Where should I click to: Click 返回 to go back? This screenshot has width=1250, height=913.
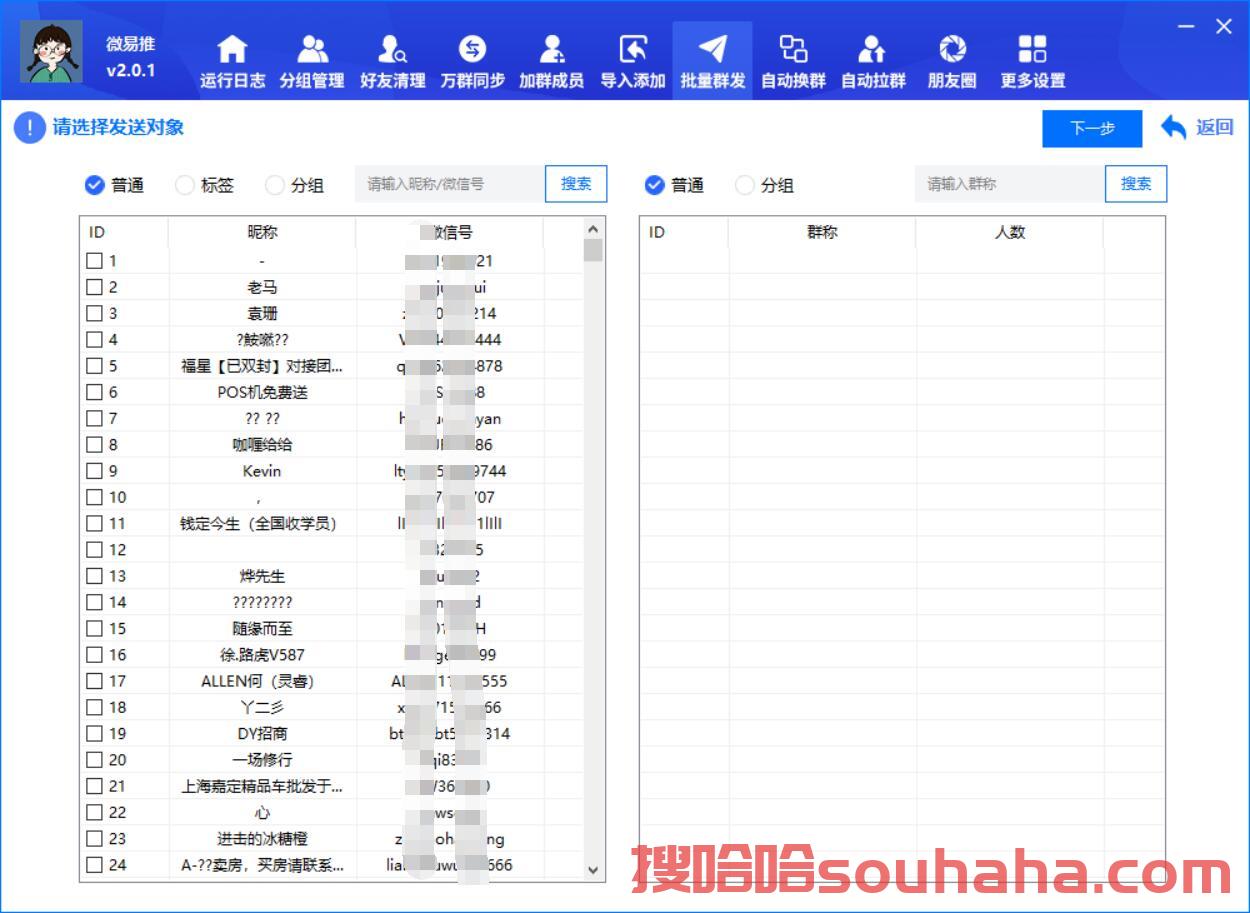click(1197, 127)
